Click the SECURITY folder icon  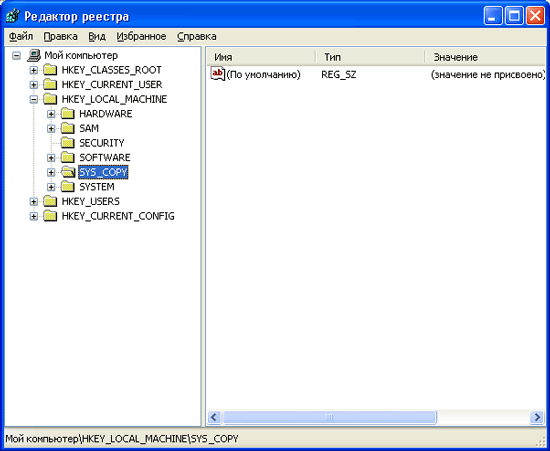[x=68, y=143]
